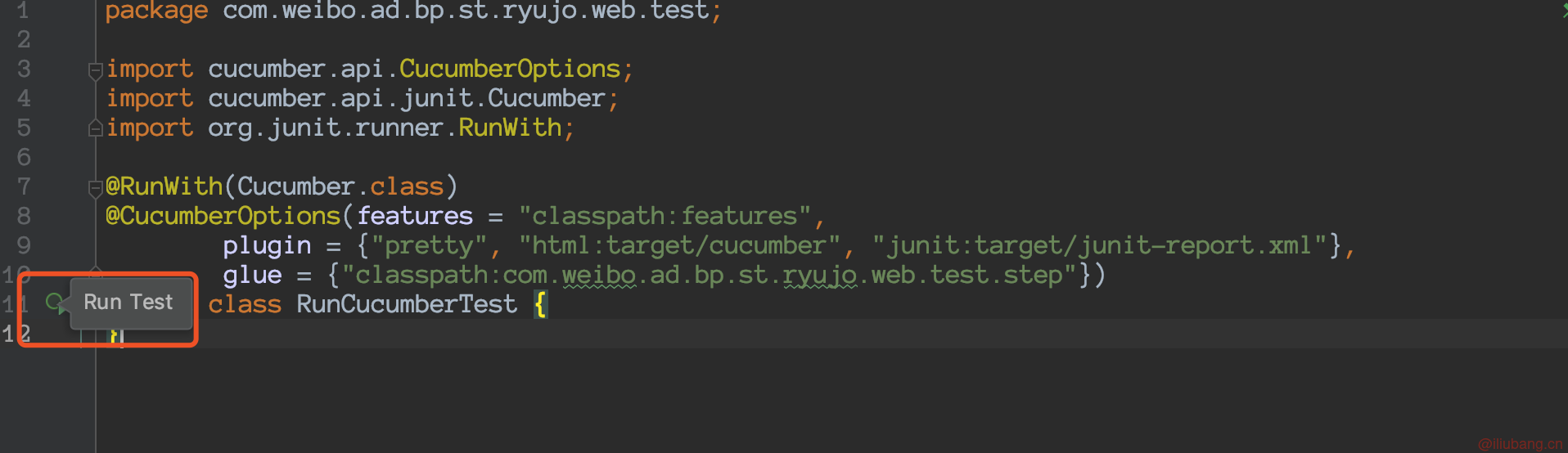The image size is (1568, 453).
Task: Click RunWith in the org.junit.runner import
Action: coord(510,128)
